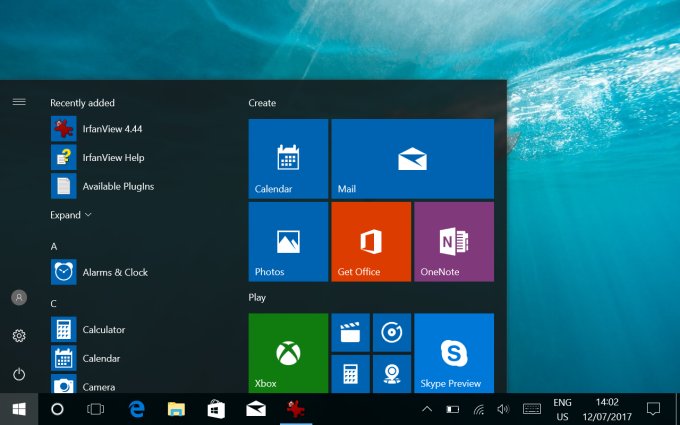Select Calculator in the app list
The height and width of the screenshot is (425, 680).
click(103, 329)
